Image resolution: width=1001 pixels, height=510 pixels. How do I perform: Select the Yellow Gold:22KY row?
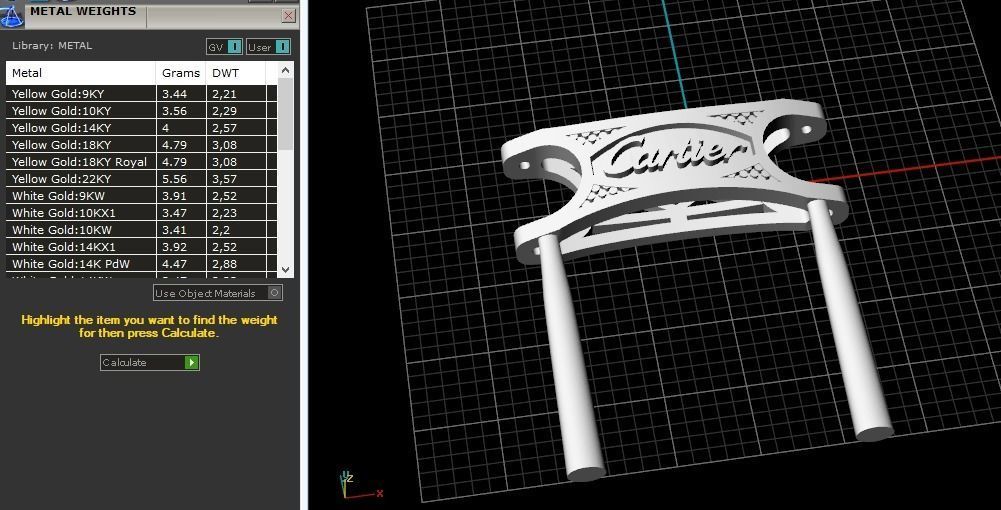[x=142, y=179]
